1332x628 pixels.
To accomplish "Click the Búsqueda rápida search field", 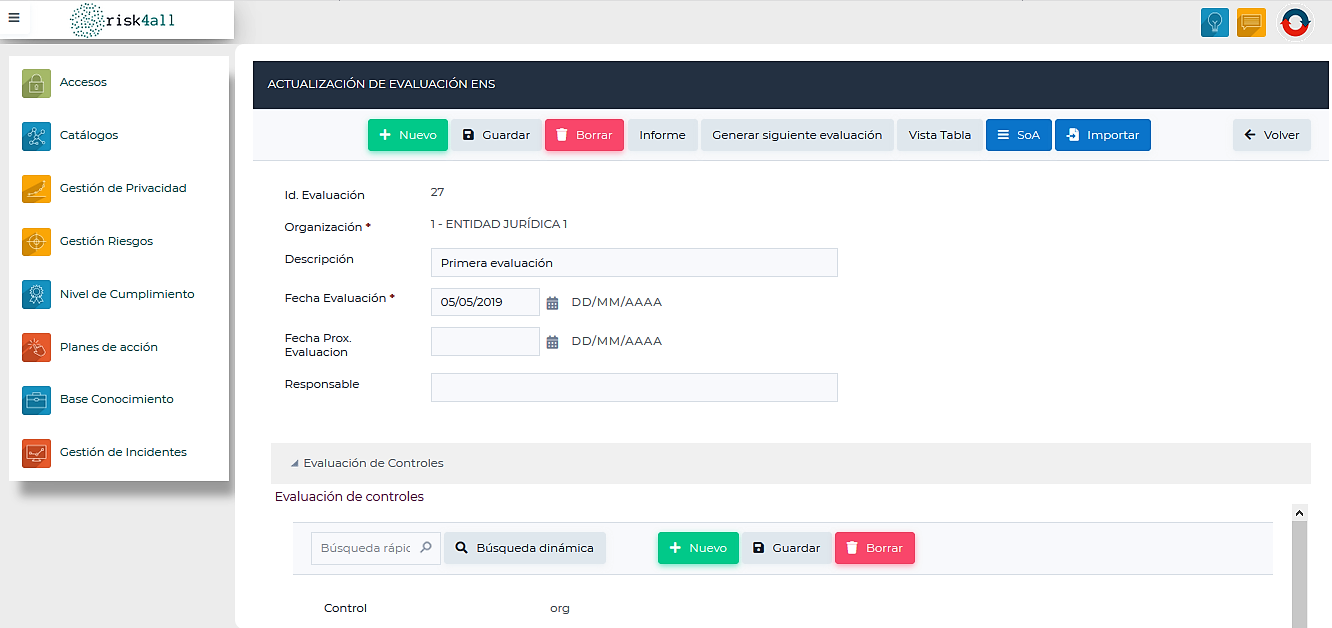I will 376,548.
